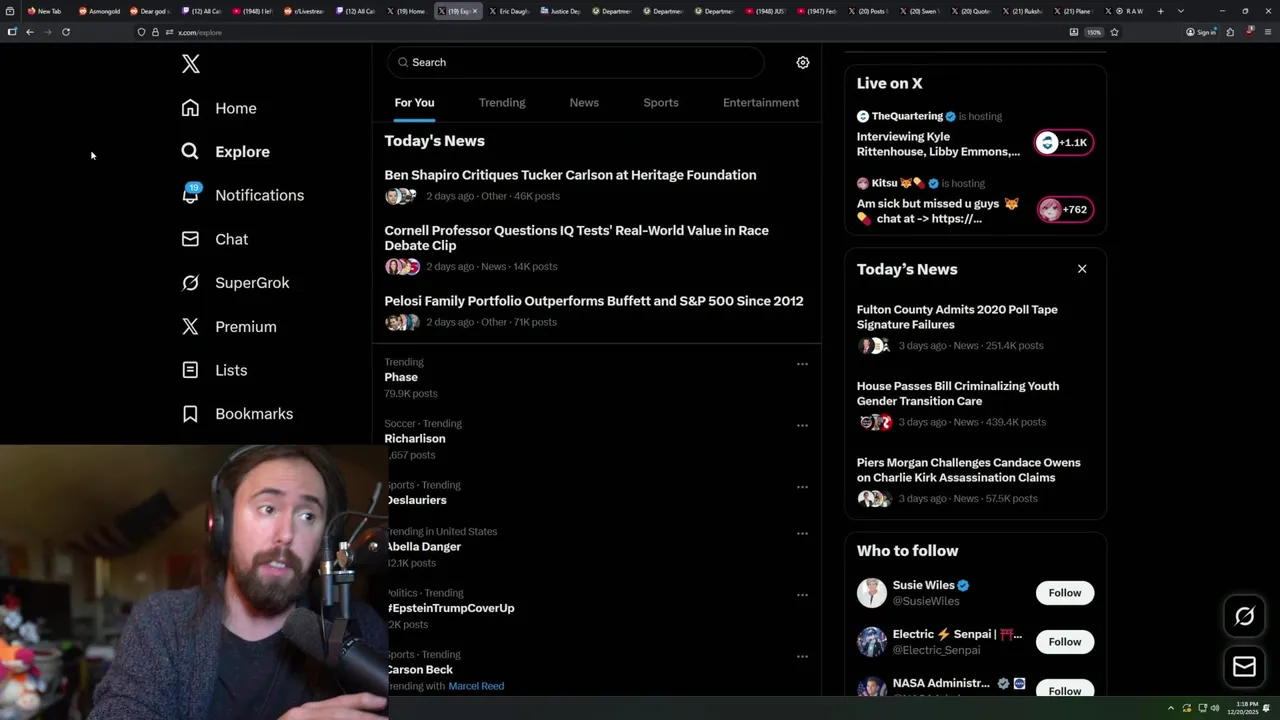The height and width of the screenshot is (720, 1280).
Task: Switch to the News tab
Action: coord(584,103)
